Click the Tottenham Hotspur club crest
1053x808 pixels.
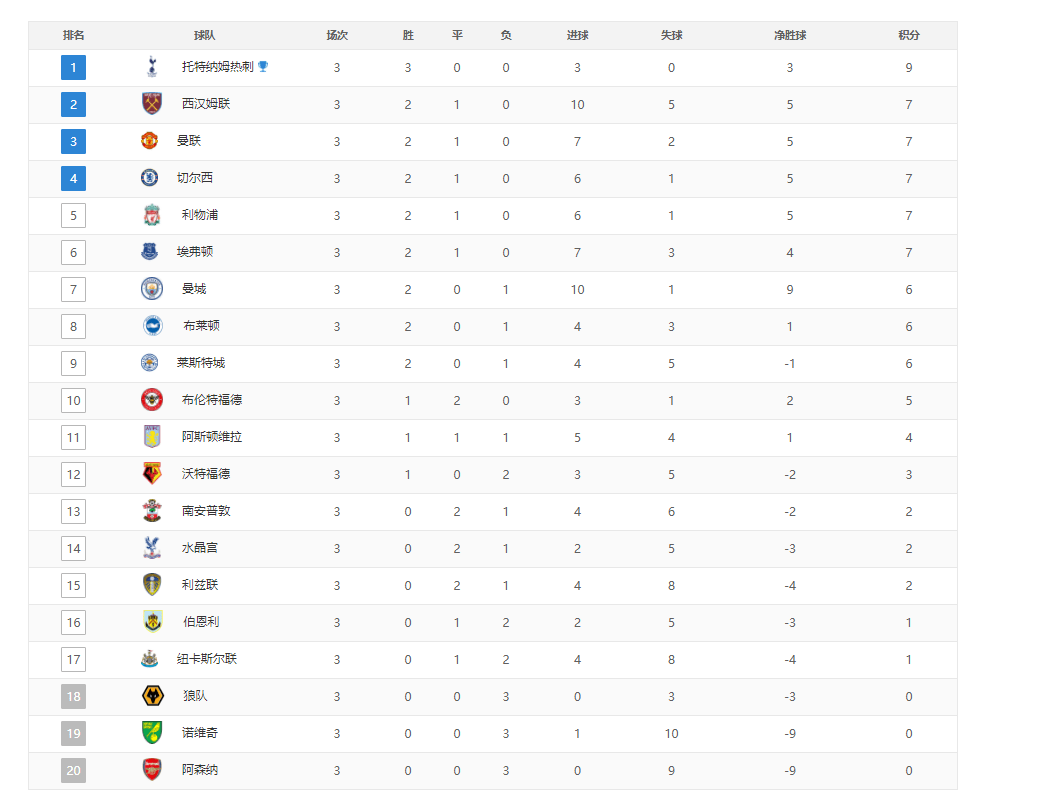coord(152,67)
